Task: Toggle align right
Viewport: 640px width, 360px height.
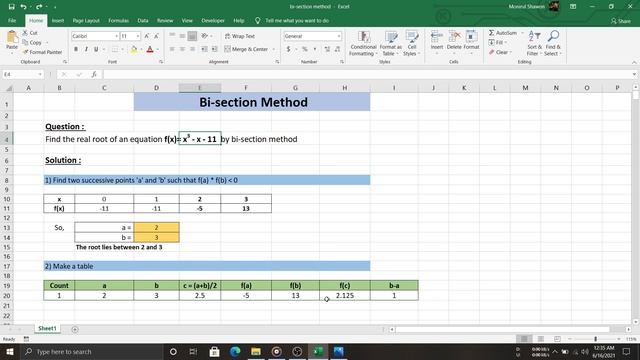Action: pyautogui.click(x=192, y=49)
